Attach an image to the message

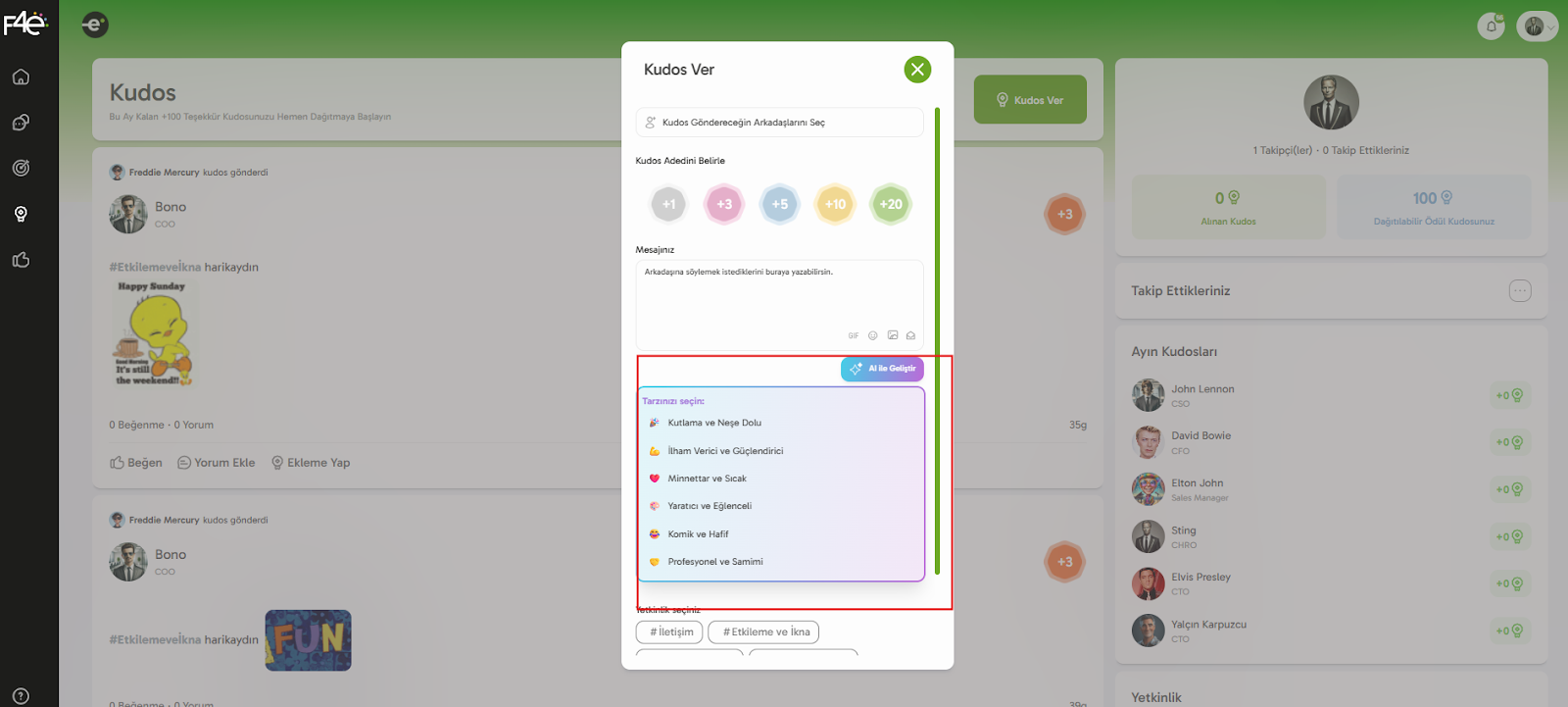click(892, 335)
